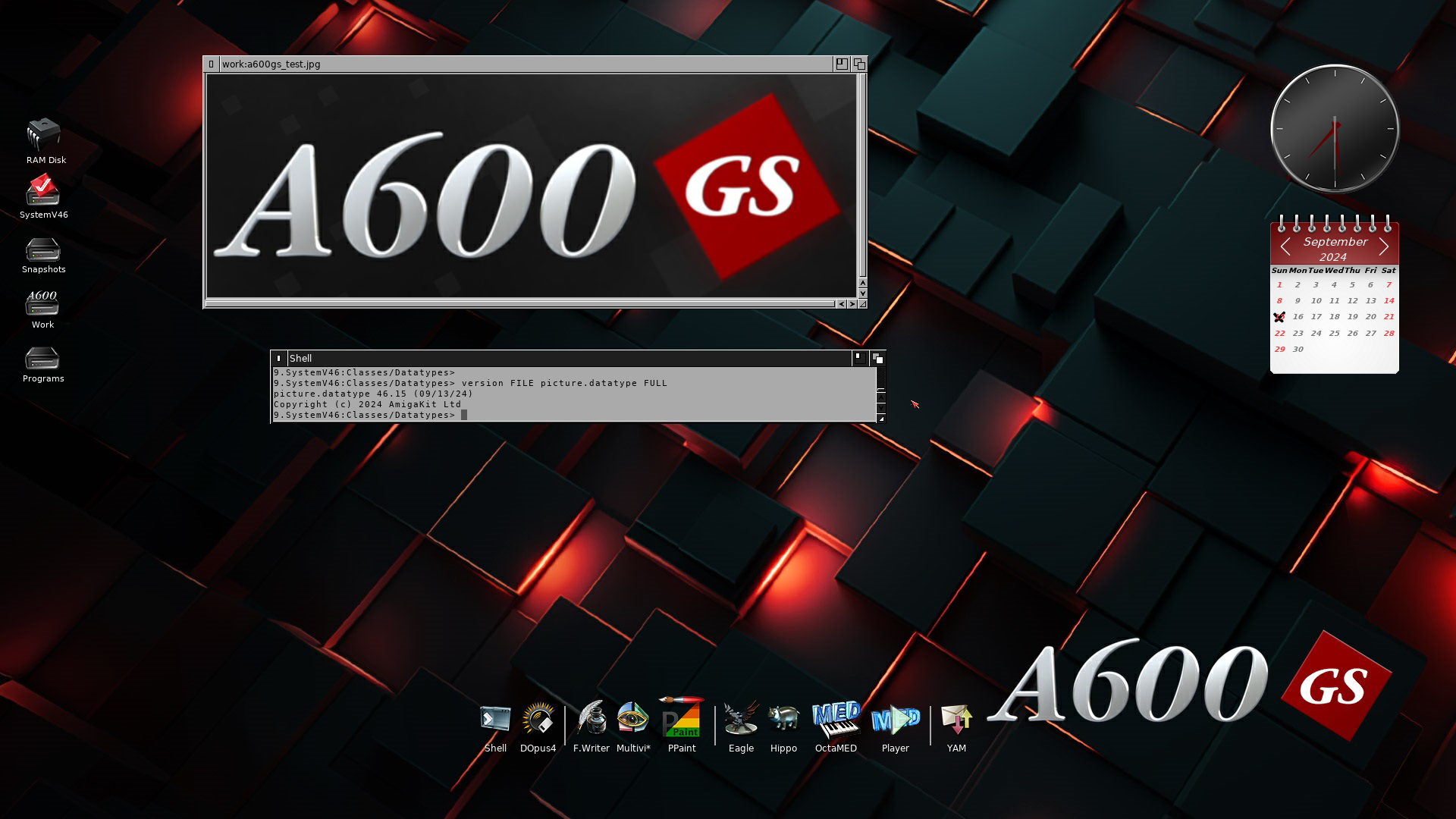Go to previous month in calendar
The image size is (1456, 819).
[x=1285, y=246]
